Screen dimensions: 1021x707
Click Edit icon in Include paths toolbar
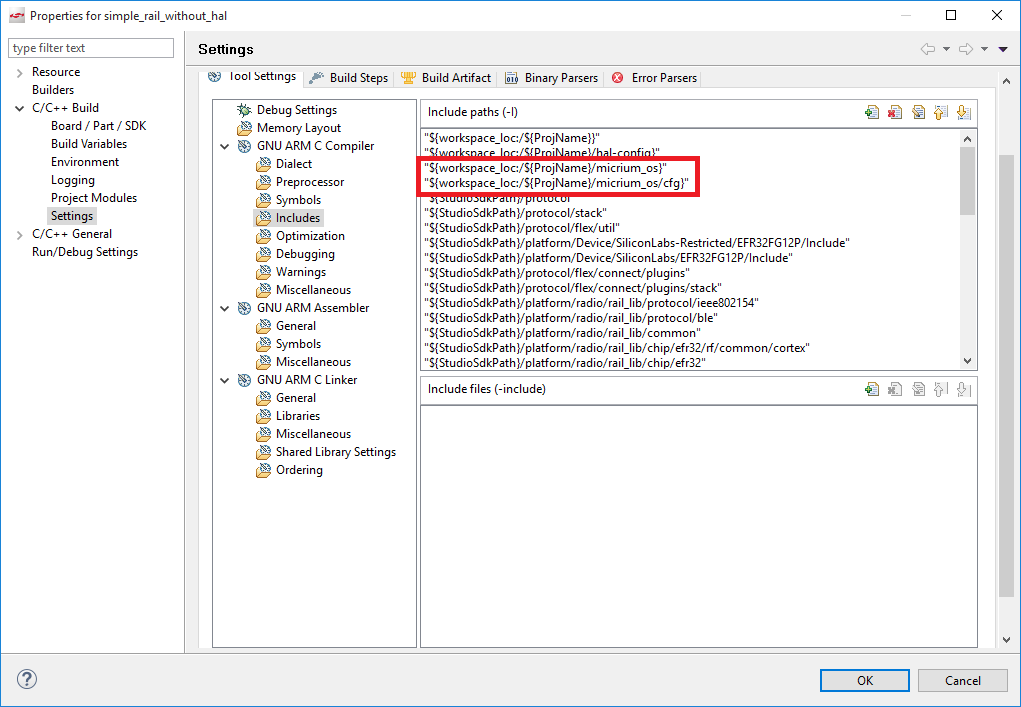coord(918,113)
